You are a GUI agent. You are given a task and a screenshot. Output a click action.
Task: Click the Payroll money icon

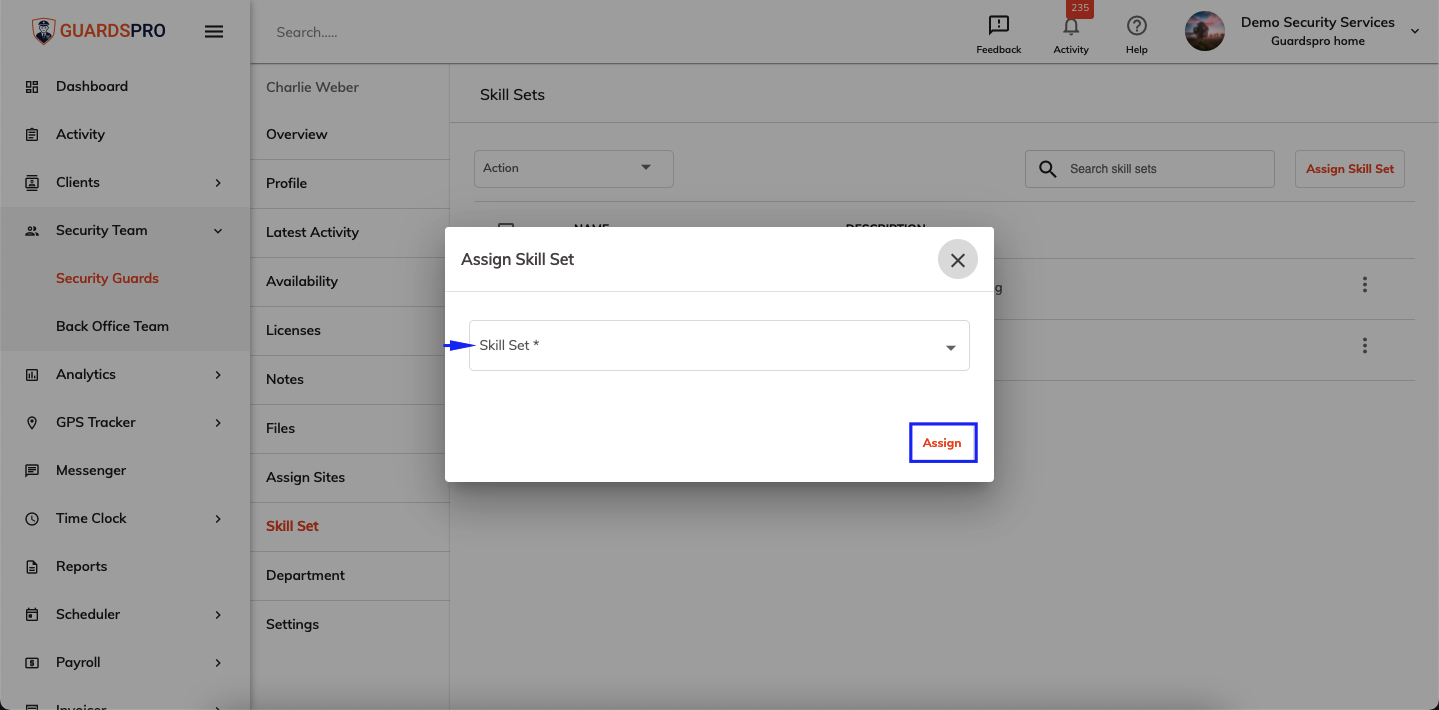(x=32, y=663)
